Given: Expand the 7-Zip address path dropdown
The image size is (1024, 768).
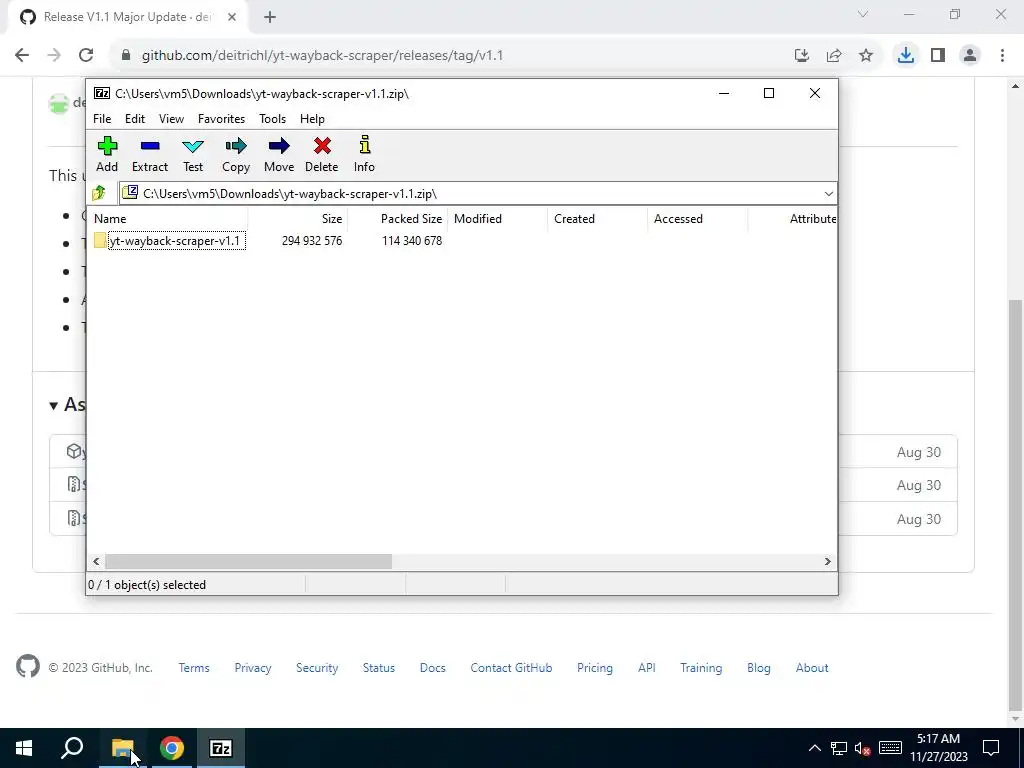Looking at the screenshot, I should click(829, 193).
